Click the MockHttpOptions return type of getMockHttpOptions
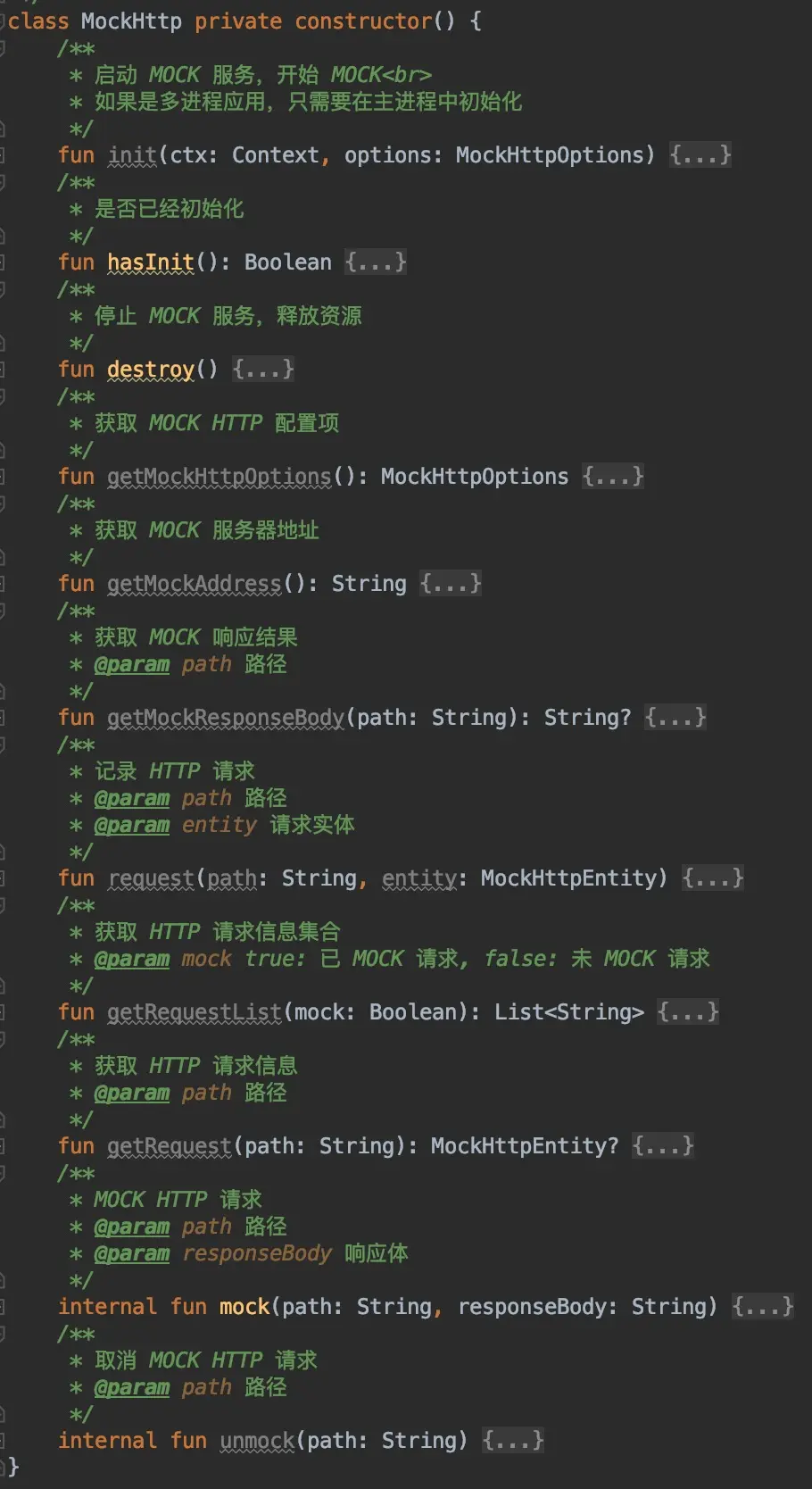Screen dimensions: 812x1489 (475, 477)
